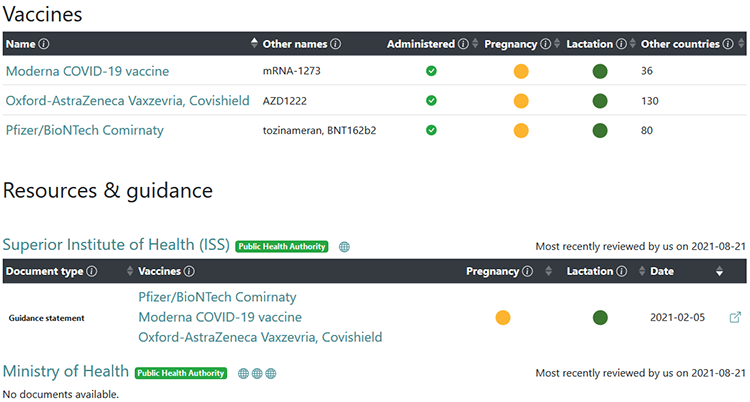Click info icon beside Other countries header

point(727,44)
